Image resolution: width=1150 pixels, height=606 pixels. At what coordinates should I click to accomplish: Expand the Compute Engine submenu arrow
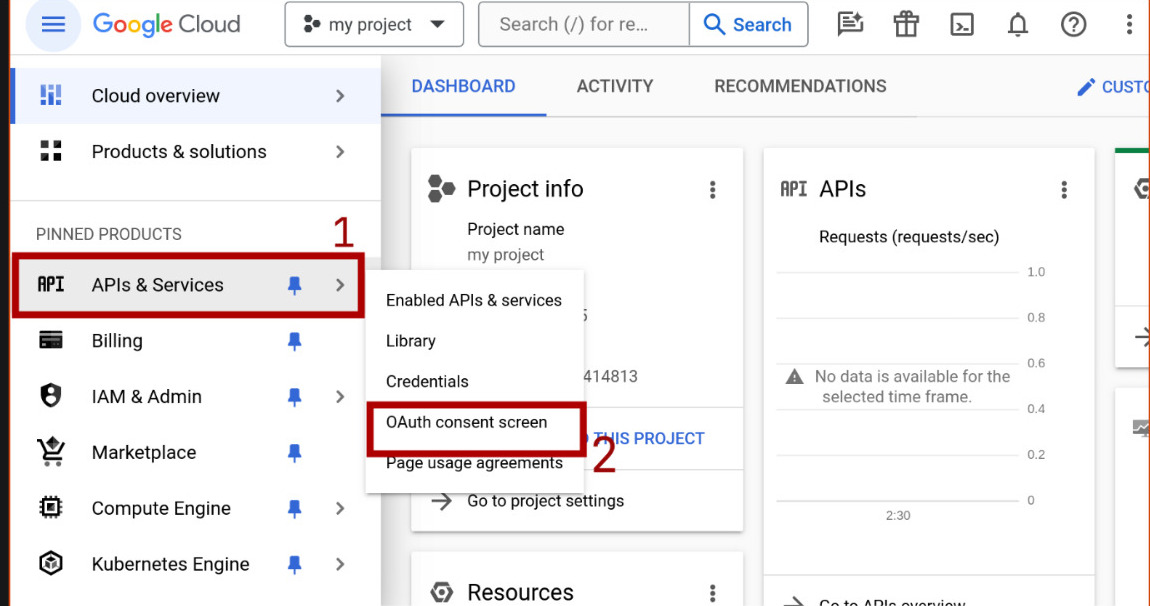click(340, 508)
